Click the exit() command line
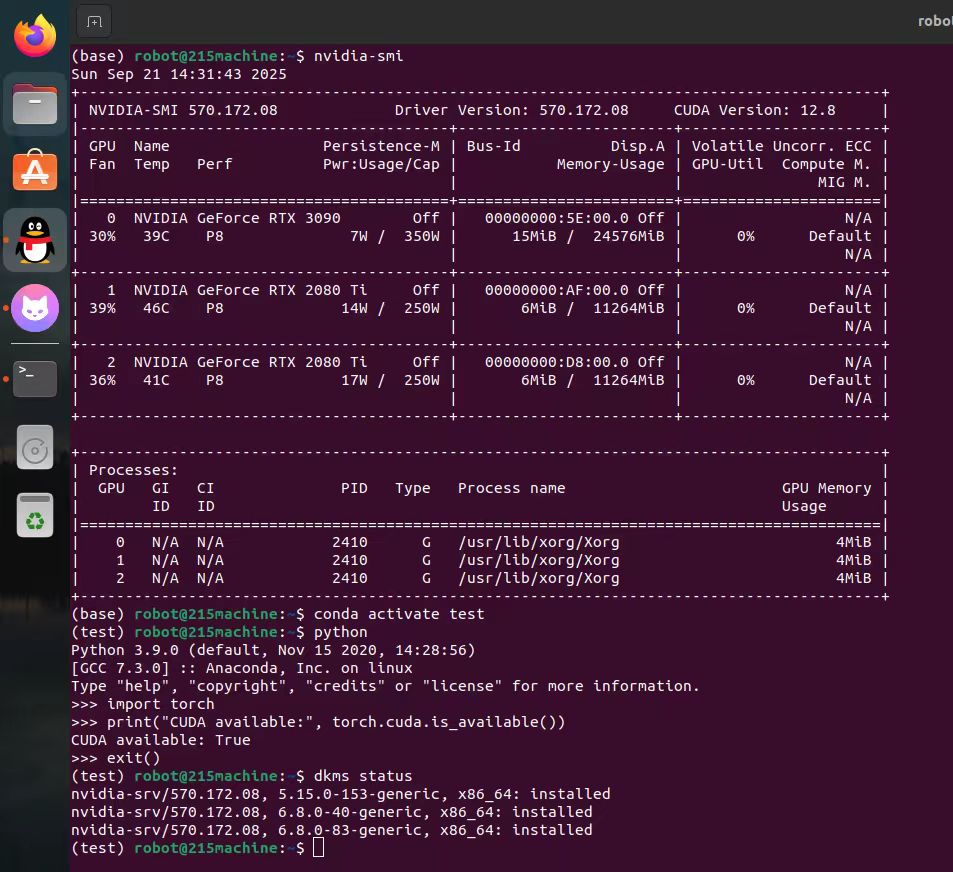Viewport: 953px width, 872px height. pyautogui.click(x=115, y=758)
